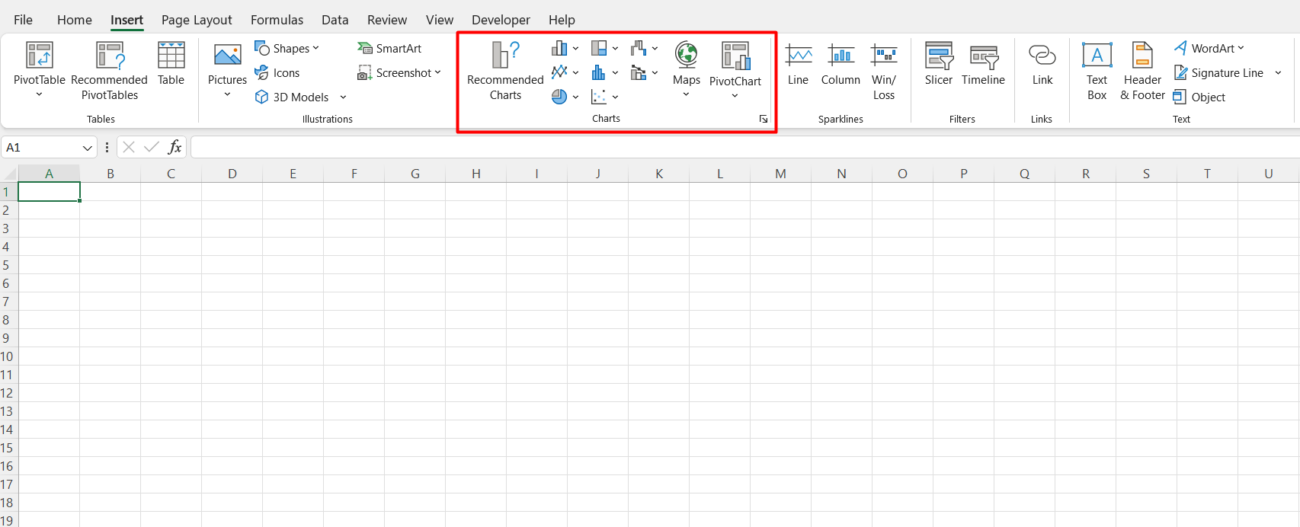Open Recommended Charts

pyautogui.click(x=505, y=71)
